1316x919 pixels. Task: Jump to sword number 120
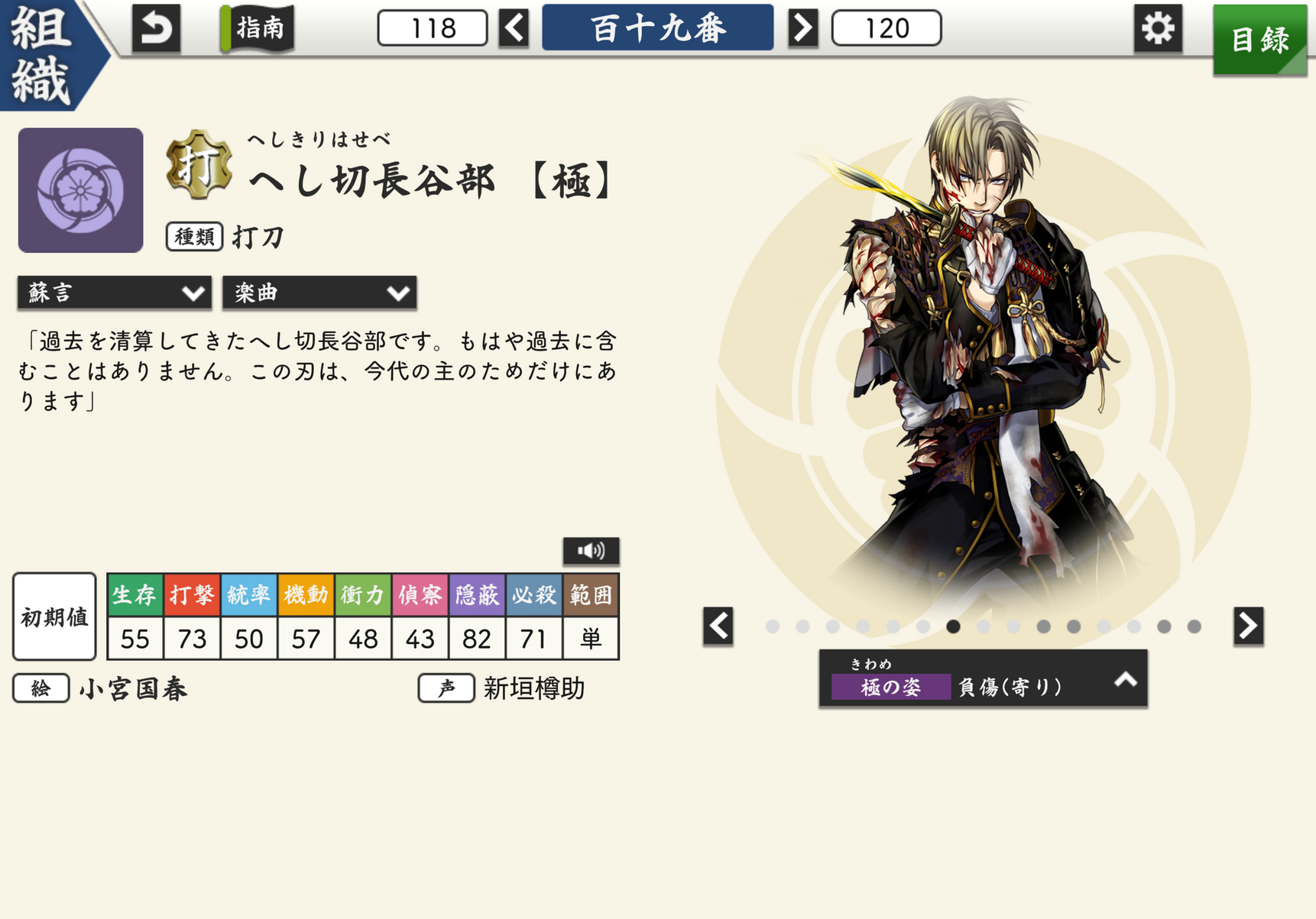coord(887,28)
